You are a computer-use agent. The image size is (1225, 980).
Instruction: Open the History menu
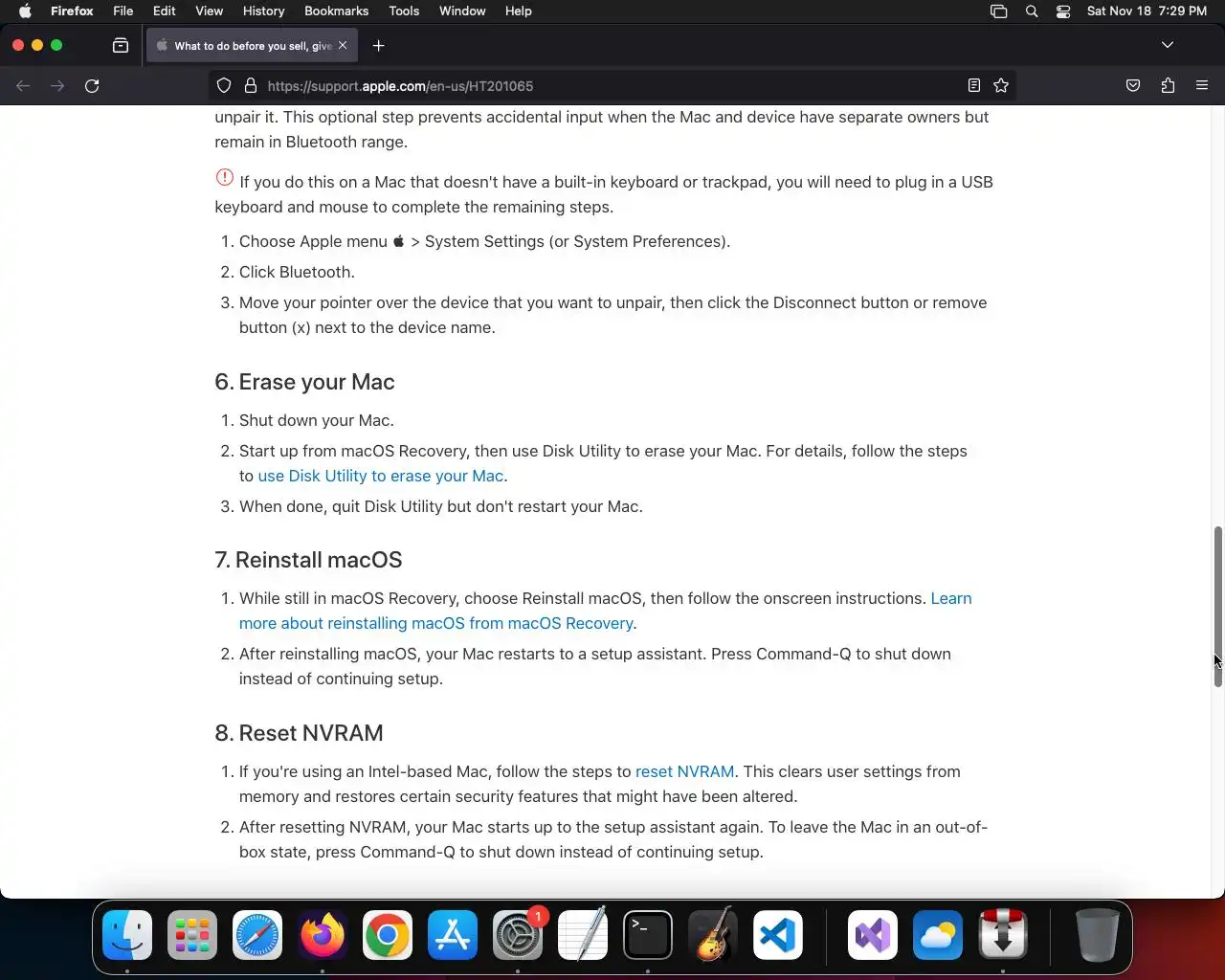263,11
